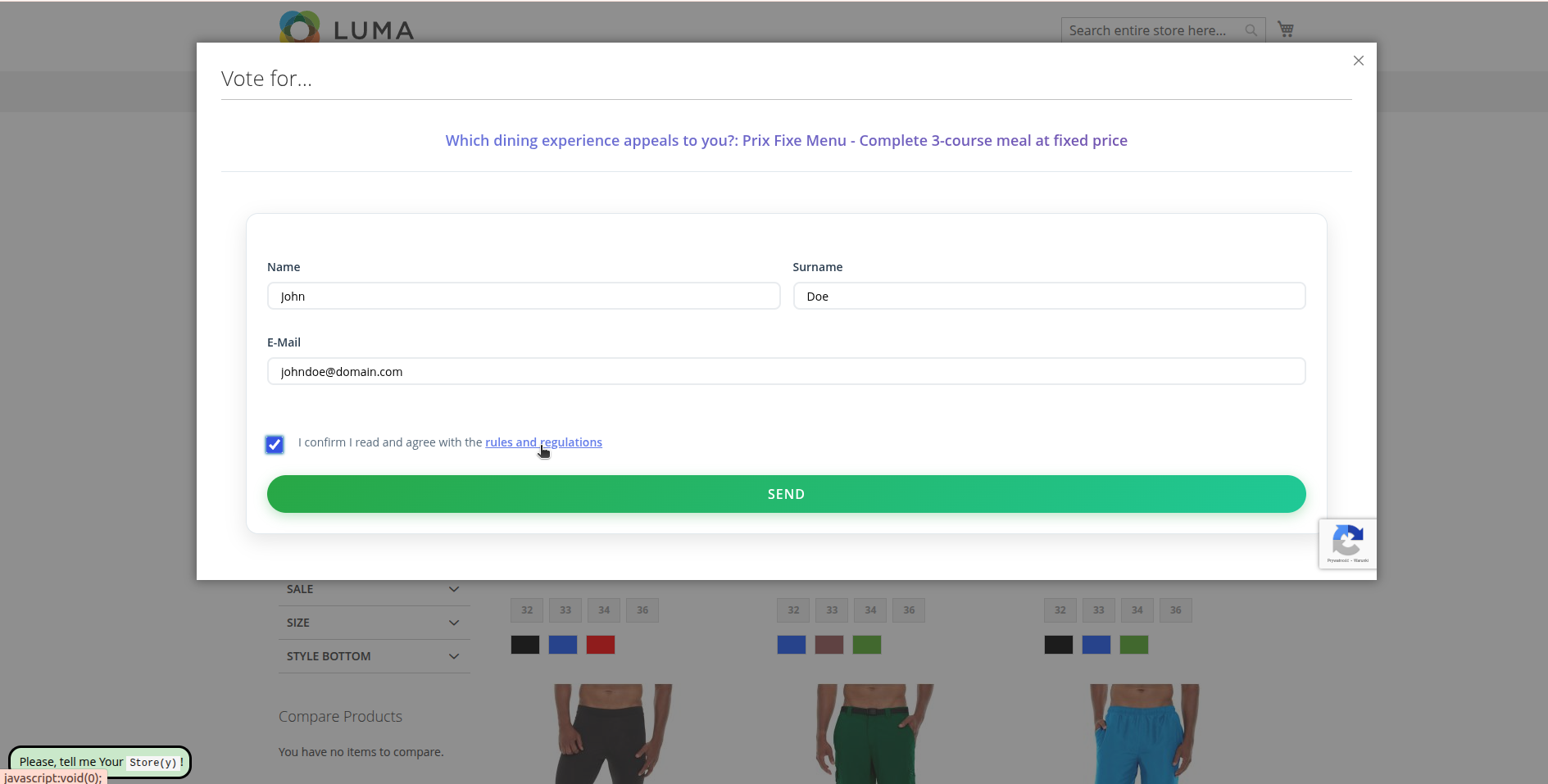Click the Surname input field
Image resolution: width=1548 pixels, height=784 pixels.
click(1048, 296)
